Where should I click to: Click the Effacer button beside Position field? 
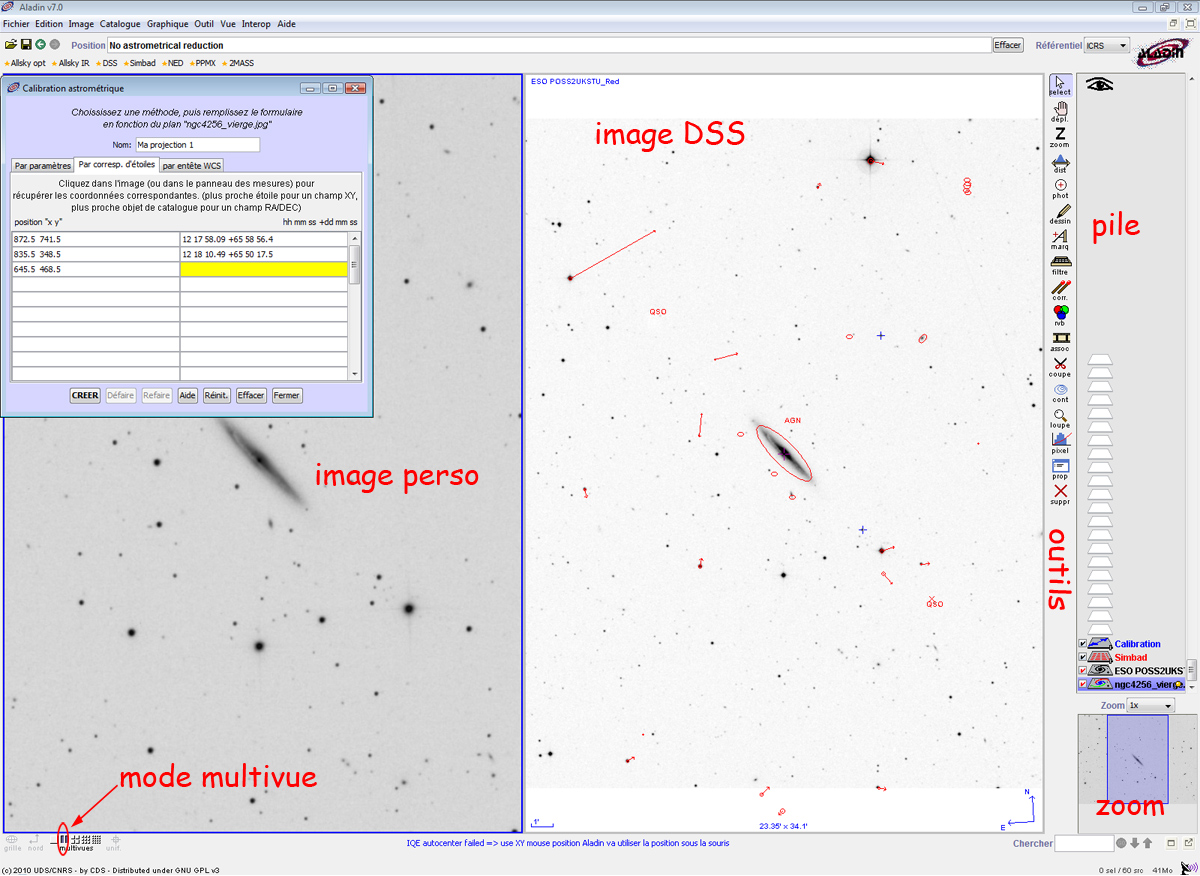point(1008,45)
